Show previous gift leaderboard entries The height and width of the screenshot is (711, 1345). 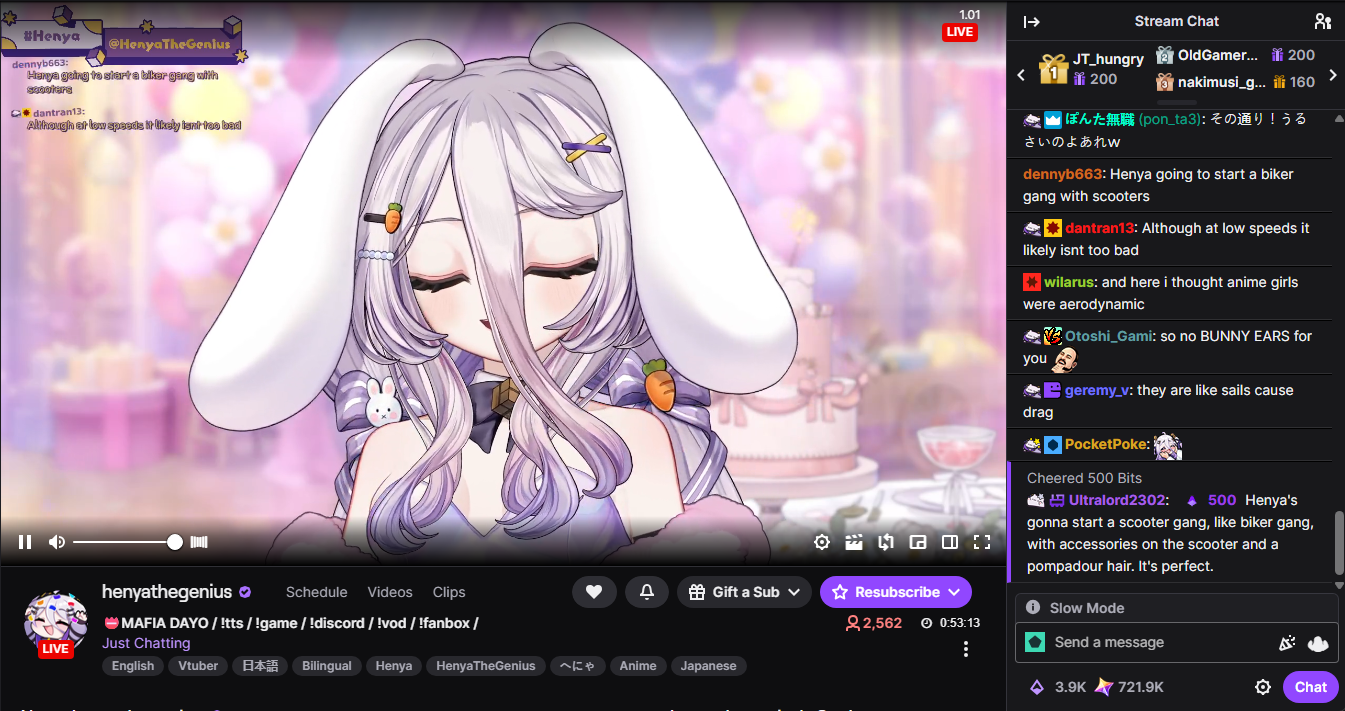(x=1021, y=75)
